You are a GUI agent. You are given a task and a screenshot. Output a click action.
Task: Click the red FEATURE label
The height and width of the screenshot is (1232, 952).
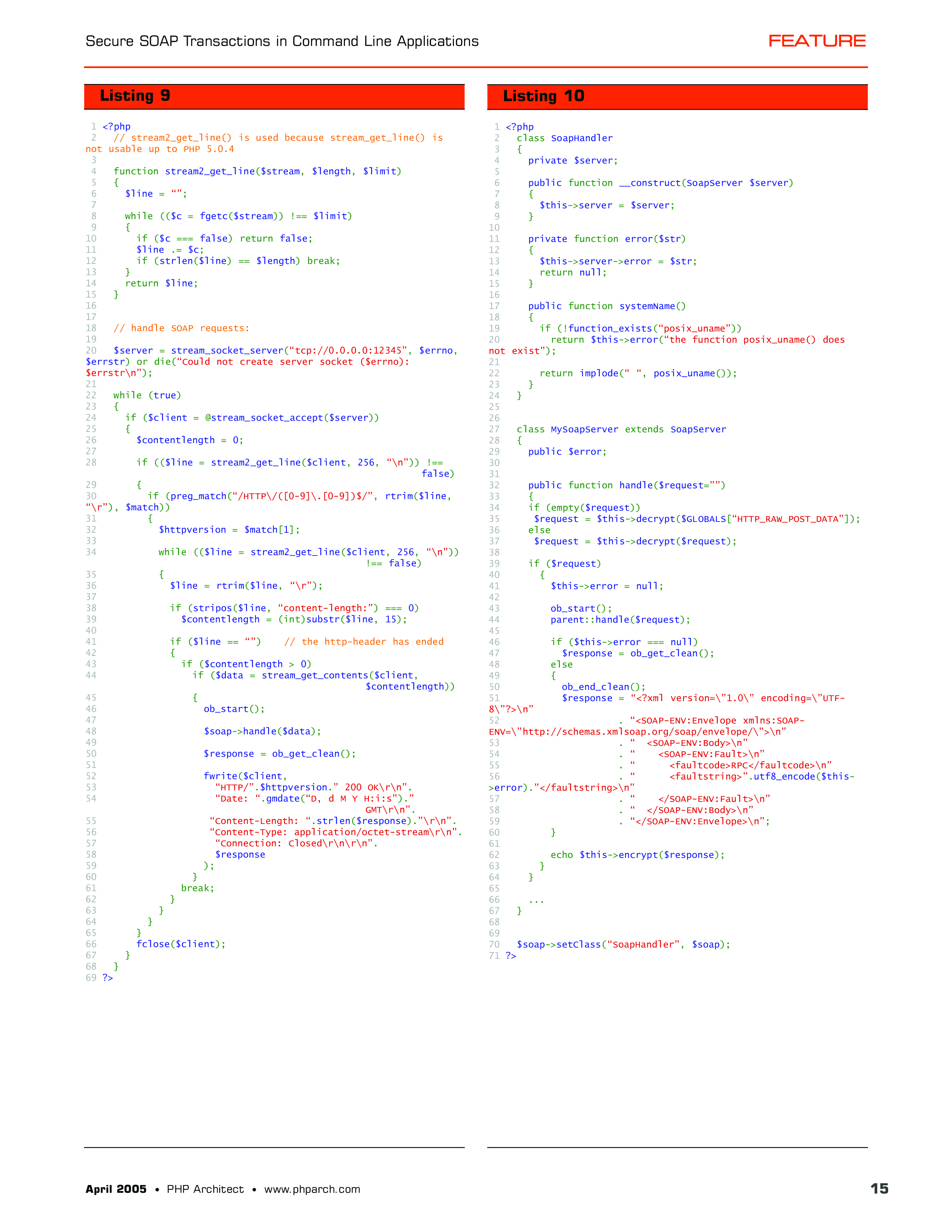[x=816, y=41]
